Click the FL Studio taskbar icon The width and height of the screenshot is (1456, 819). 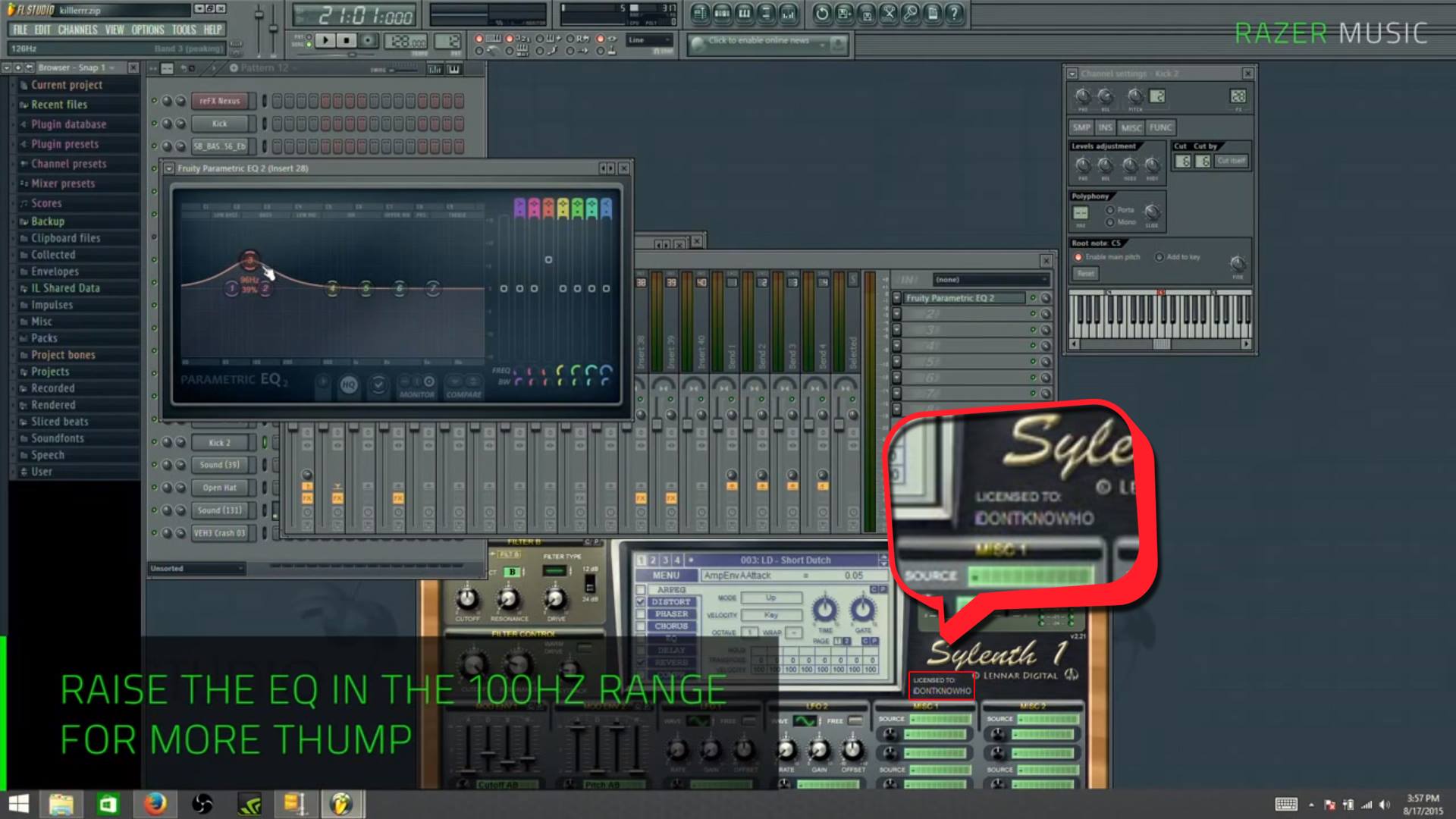pos(341,804)
